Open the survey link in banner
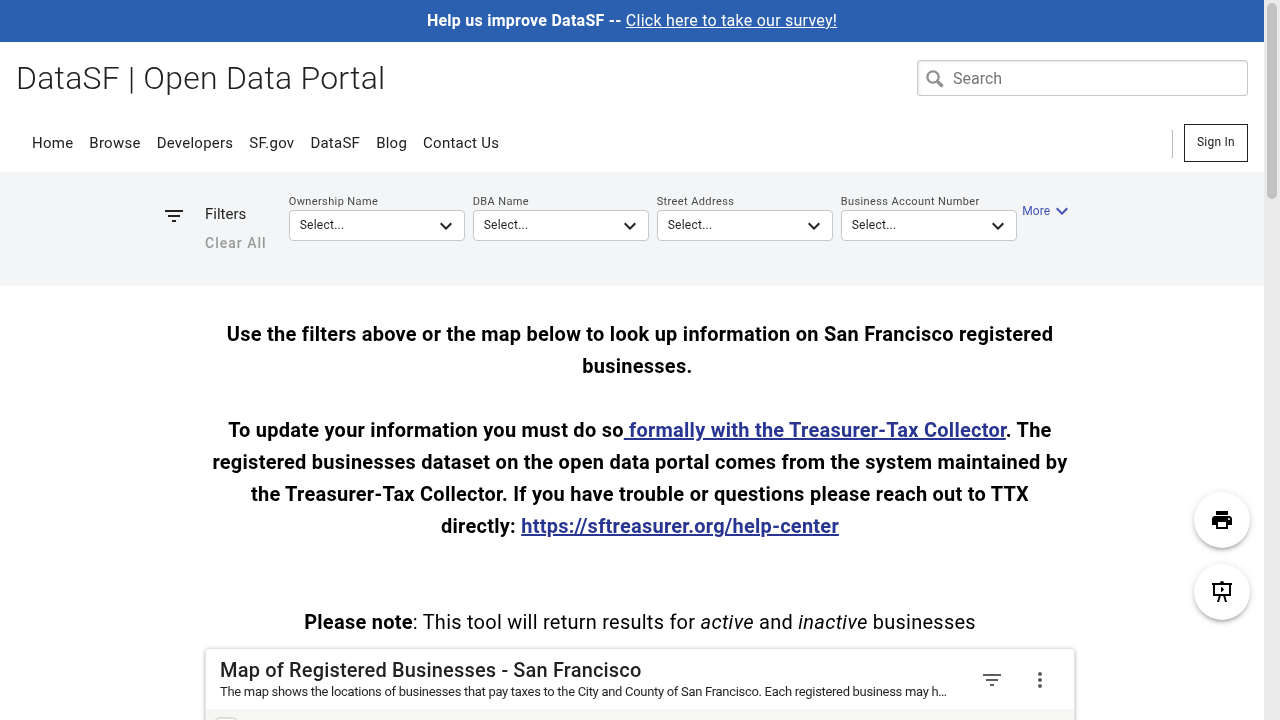1280x720 pixels. click(x=731, y=21)
